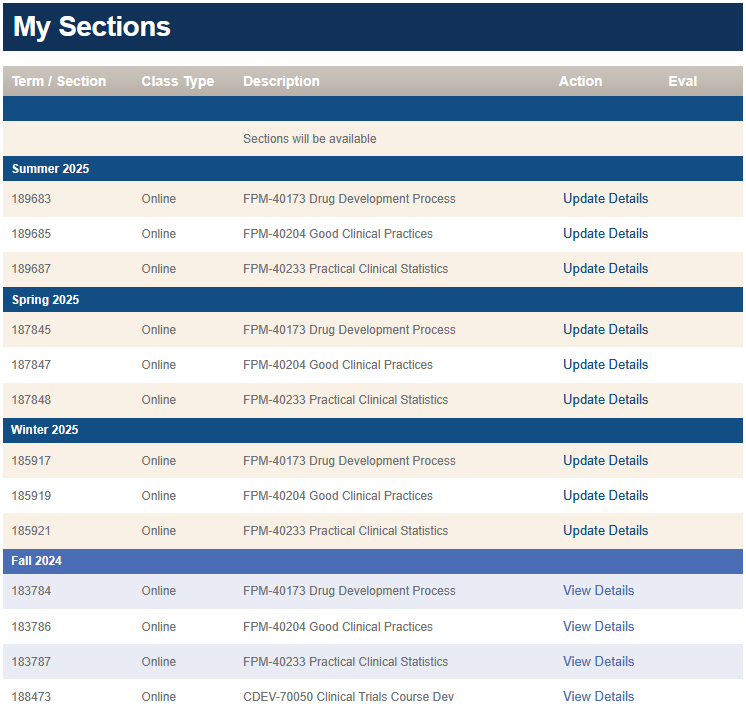View details for section 183784

(598, 591)
